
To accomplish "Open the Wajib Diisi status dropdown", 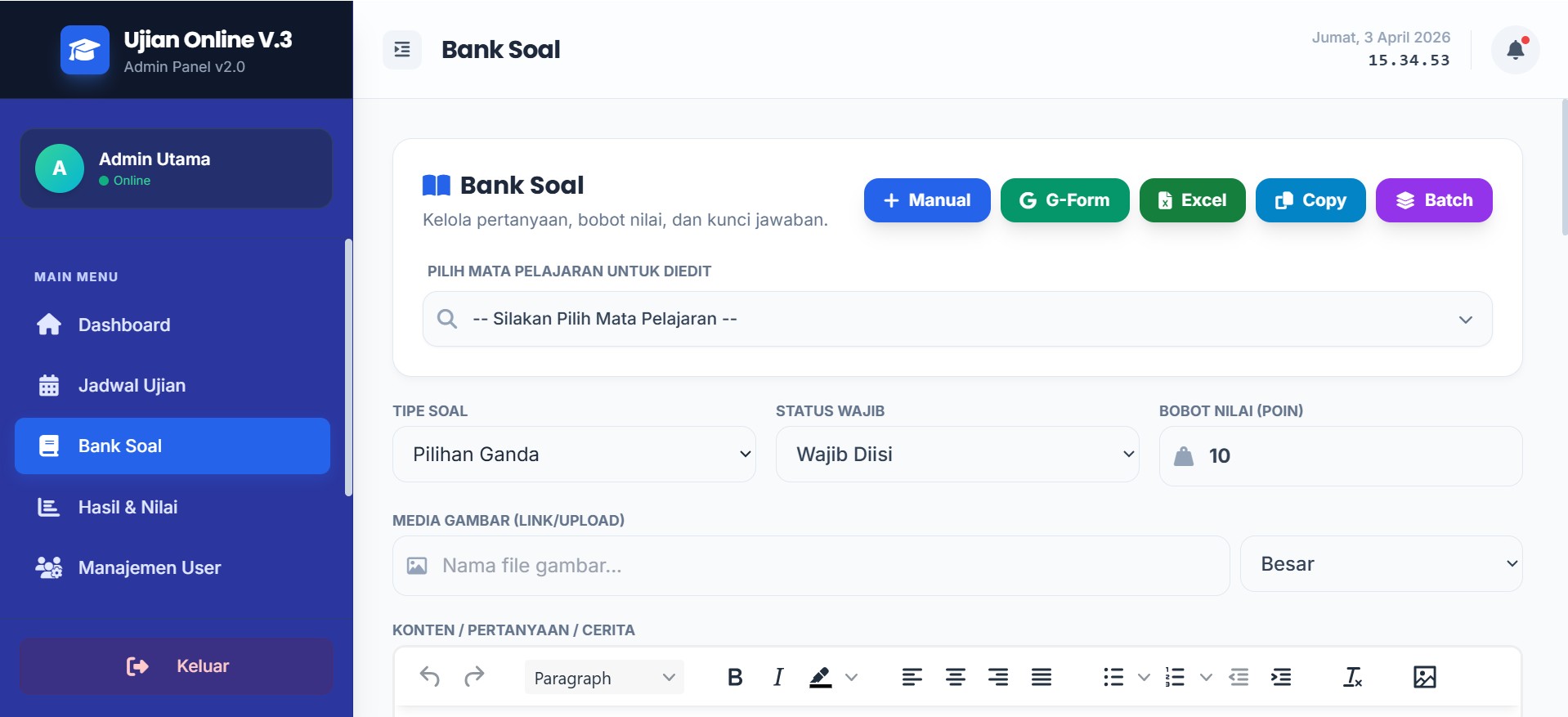I will click(x=956, y=455).
